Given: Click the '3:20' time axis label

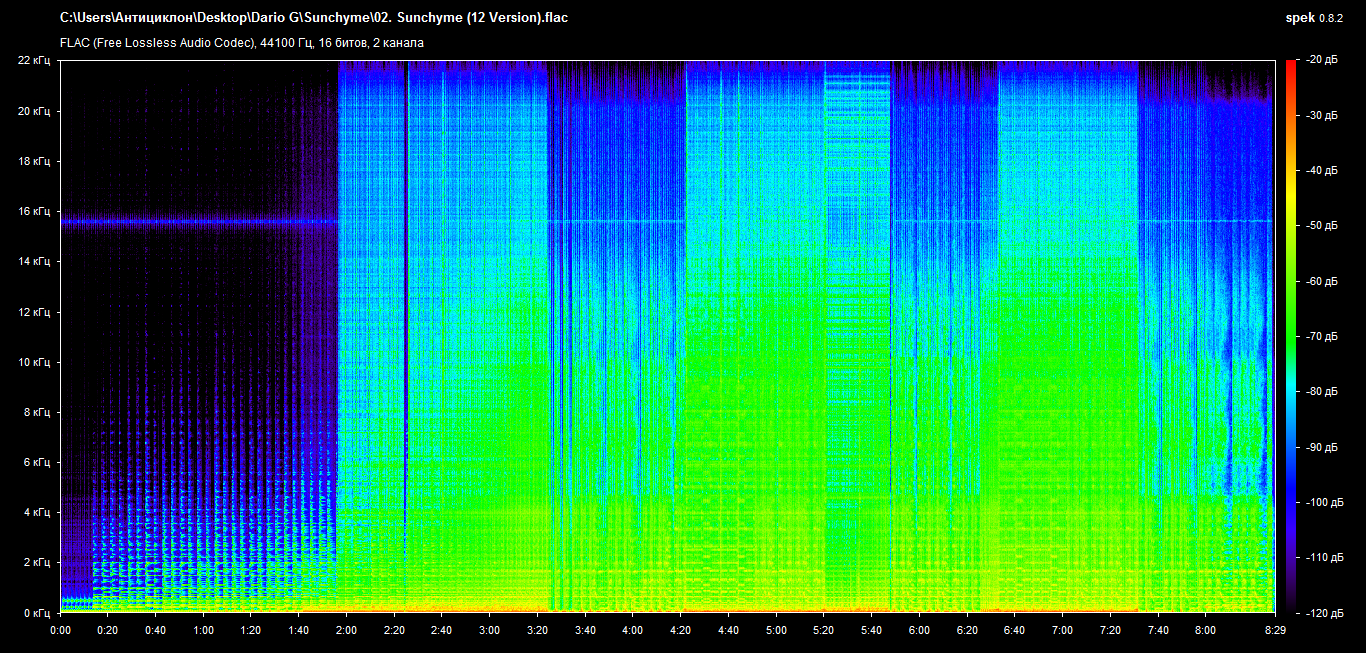Looking at the screenshot, I should tap(537, 631).
